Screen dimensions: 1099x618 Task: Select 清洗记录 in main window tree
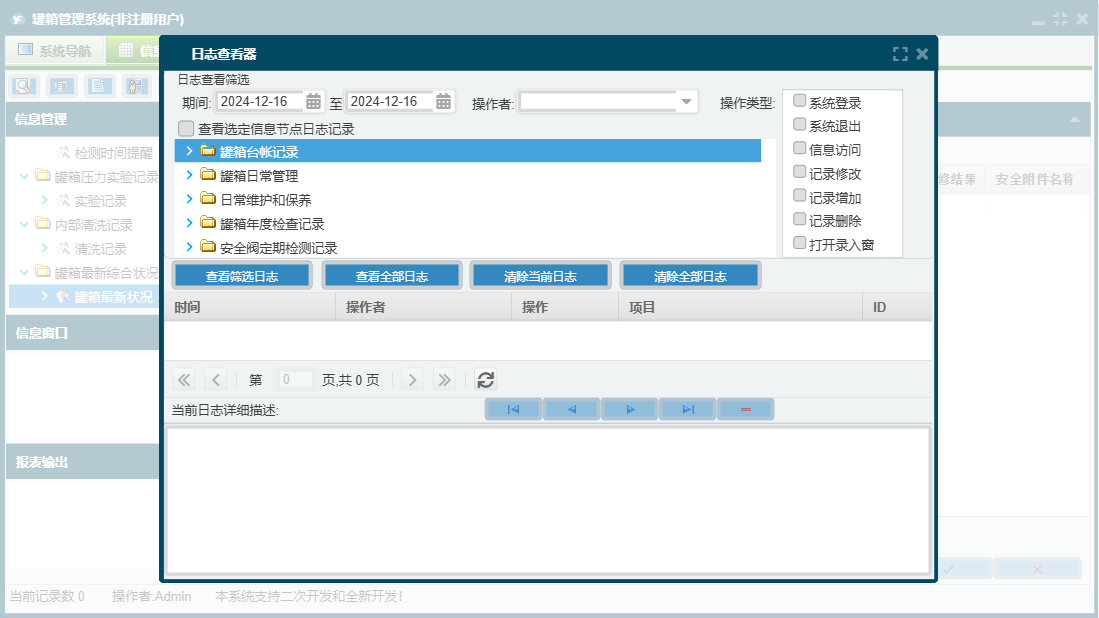(100, 249)
